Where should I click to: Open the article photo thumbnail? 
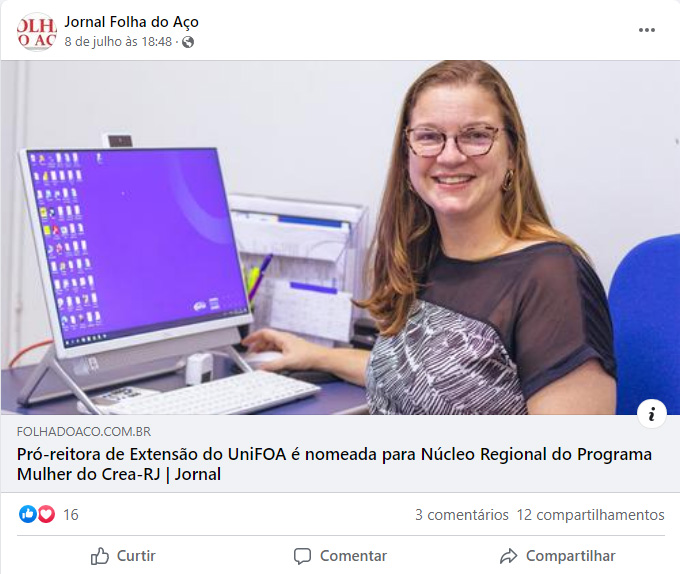[x=340, y=237]
